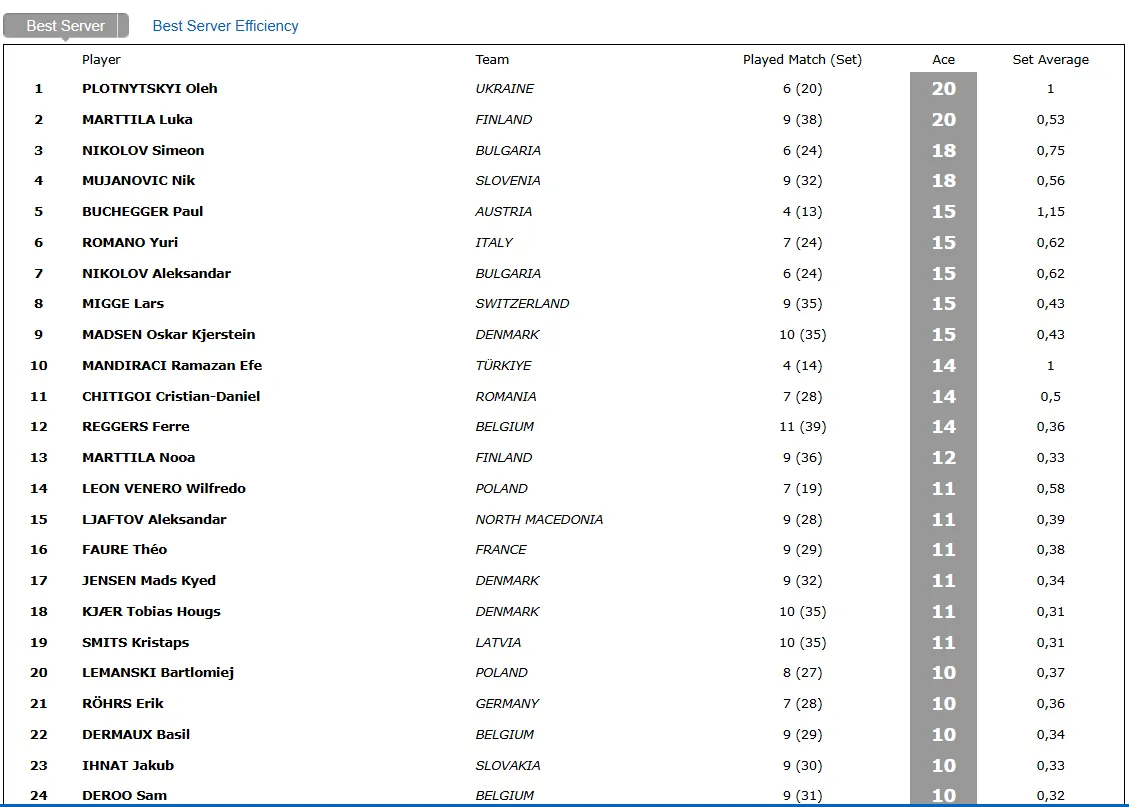Select MANDIRACI Ramazan Efe row

(x=564, y=366)
